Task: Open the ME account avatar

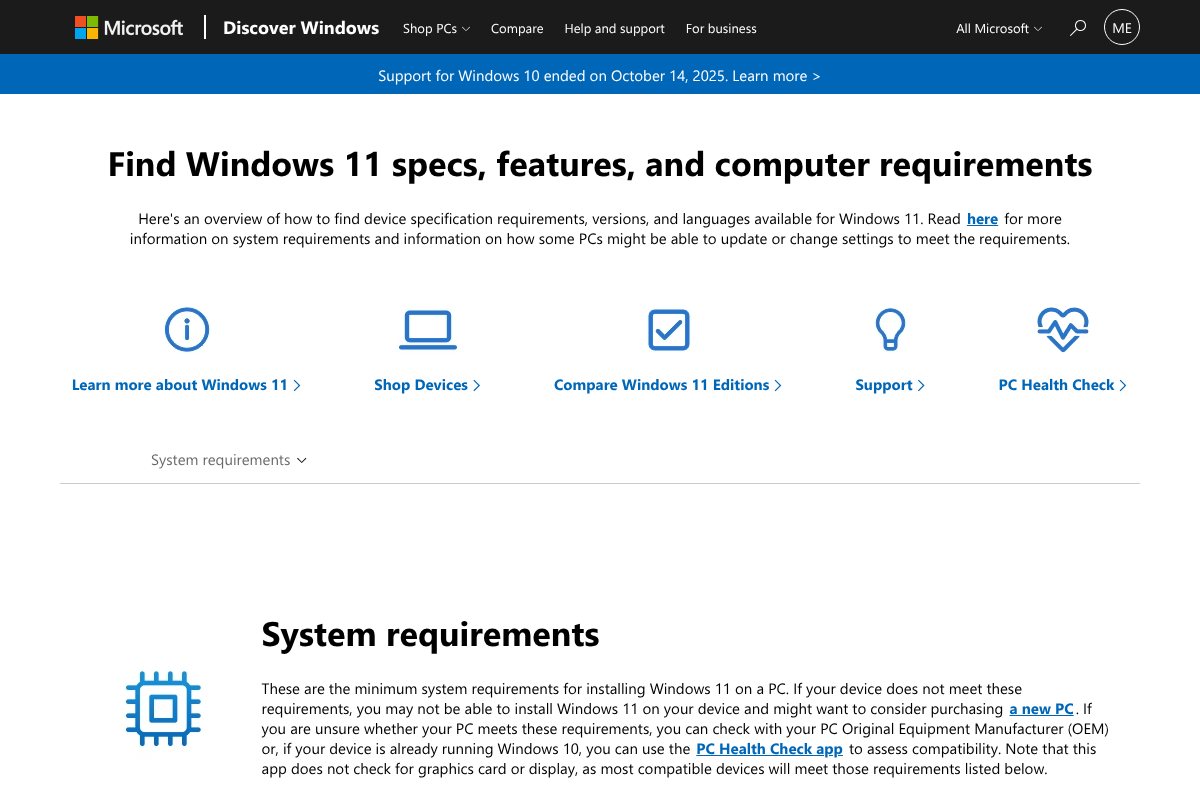Action: click(x=1122, y=28)
